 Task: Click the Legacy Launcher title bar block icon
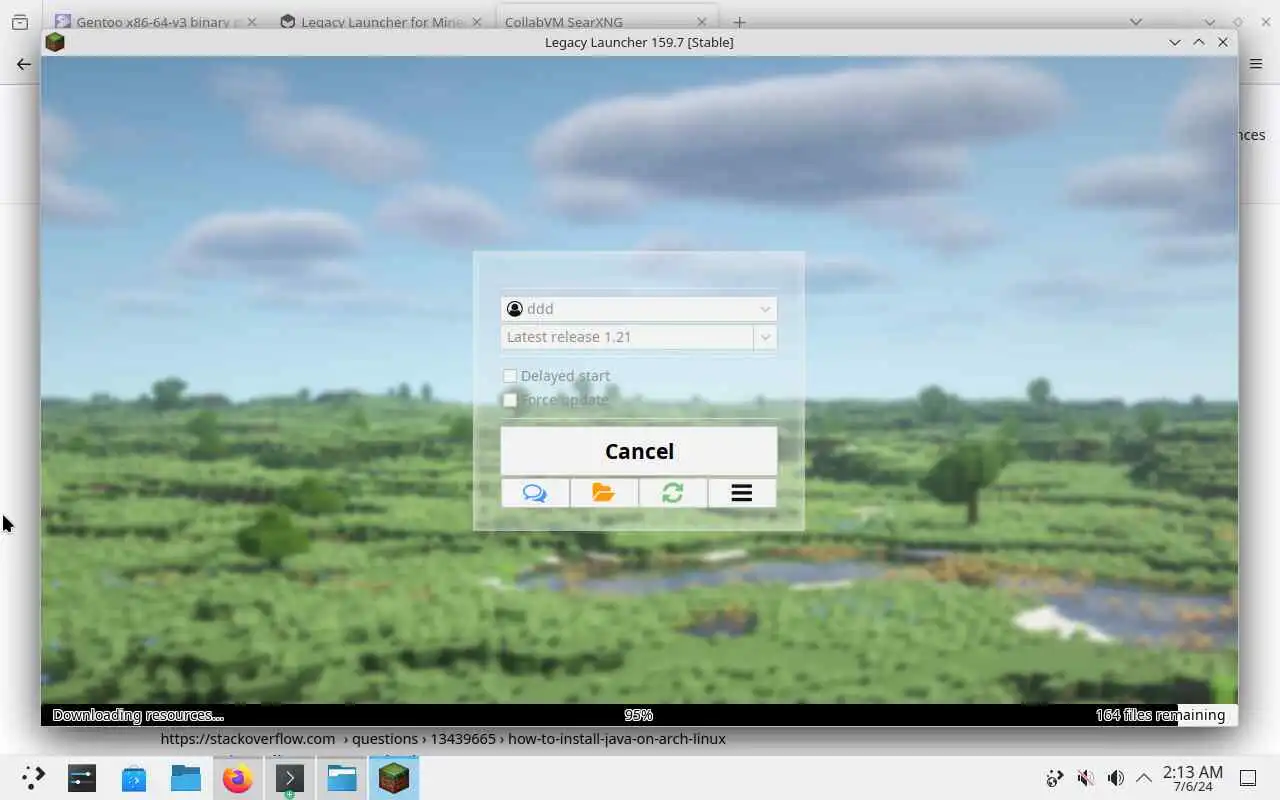(55, 42)
